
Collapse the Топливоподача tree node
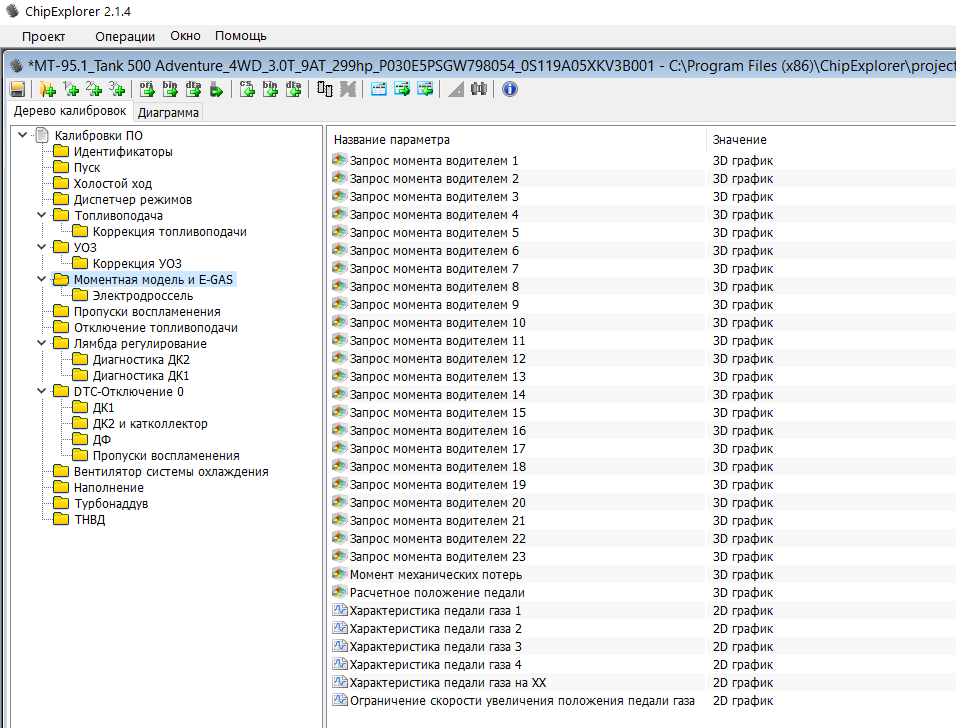[x=41, y=215]
